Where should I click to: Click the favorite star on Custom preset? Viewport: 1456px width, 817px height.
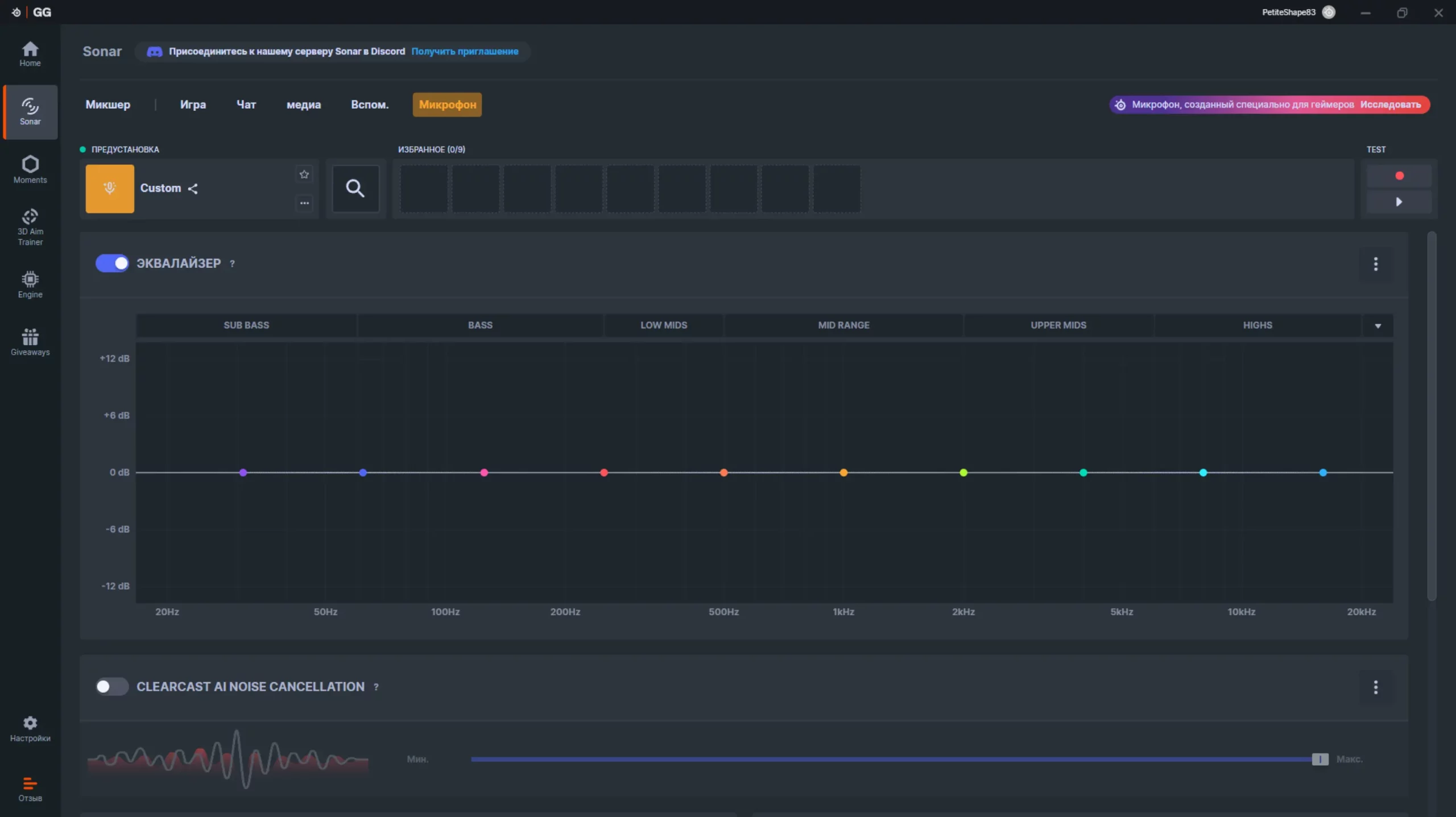(304, 175)
